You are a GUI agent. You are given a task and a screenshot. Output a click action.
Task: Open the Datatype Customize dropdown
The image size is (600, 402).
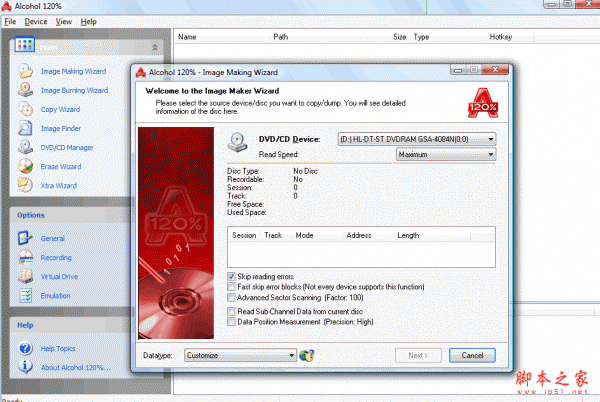240,355
